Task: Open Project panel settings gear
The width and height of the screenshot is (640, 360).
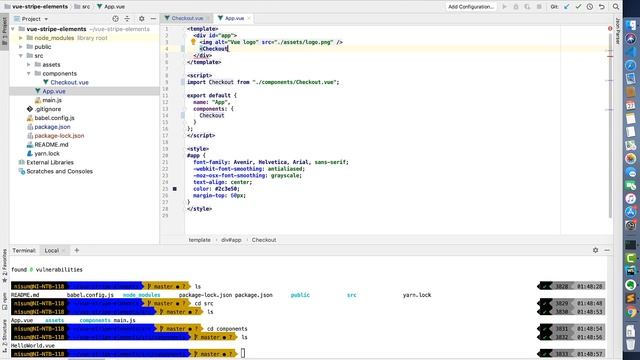Action: point(142,19)
